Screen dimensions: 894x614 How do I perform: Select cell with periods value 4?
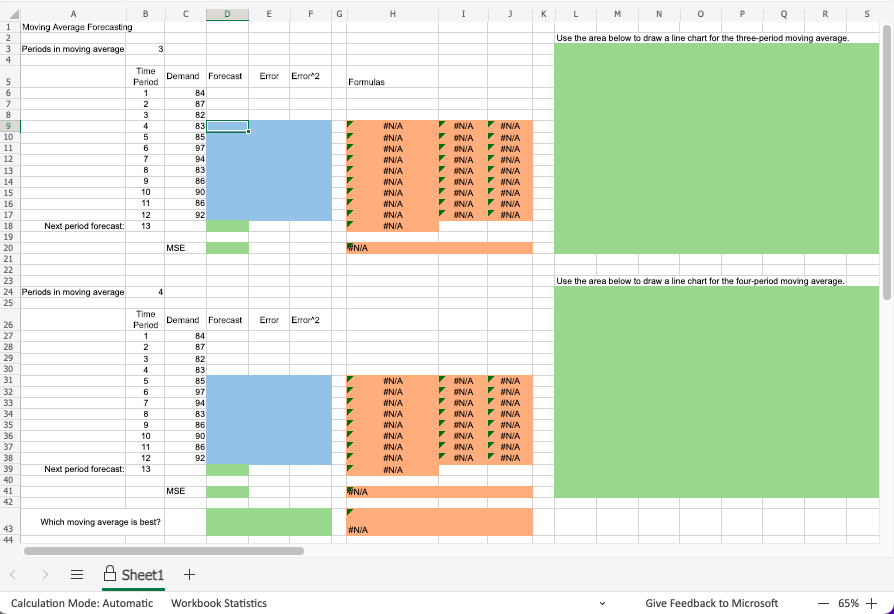145,292
